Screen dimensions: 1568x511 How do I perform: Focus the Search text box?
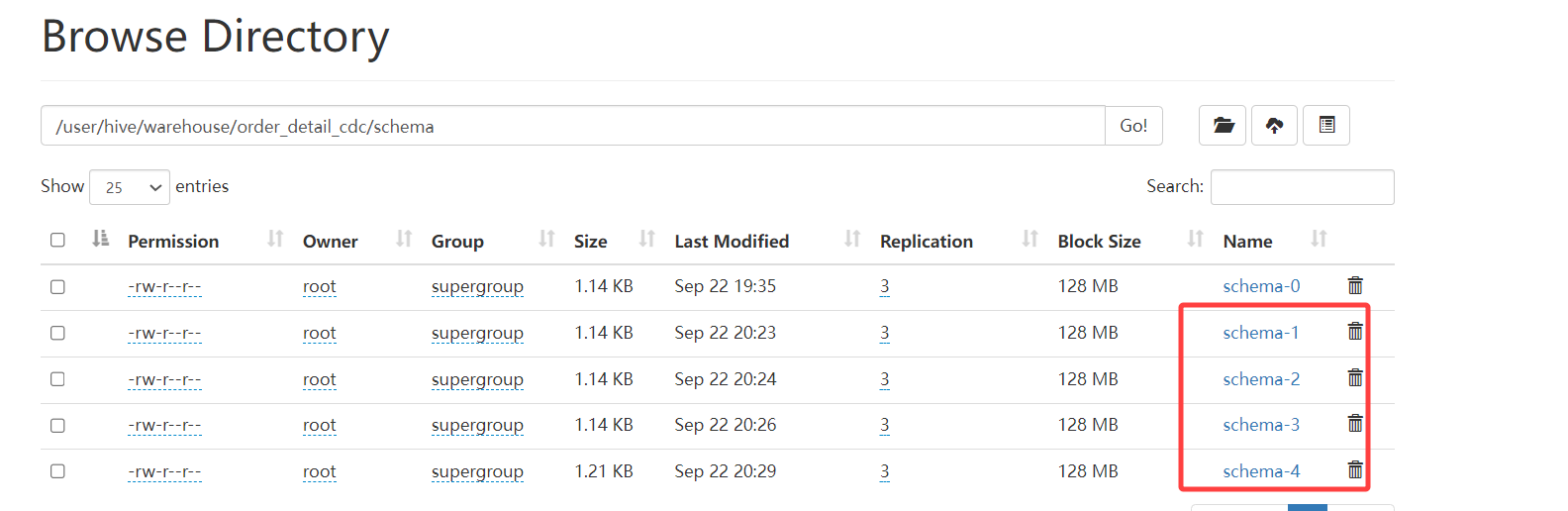point(1302,187)
